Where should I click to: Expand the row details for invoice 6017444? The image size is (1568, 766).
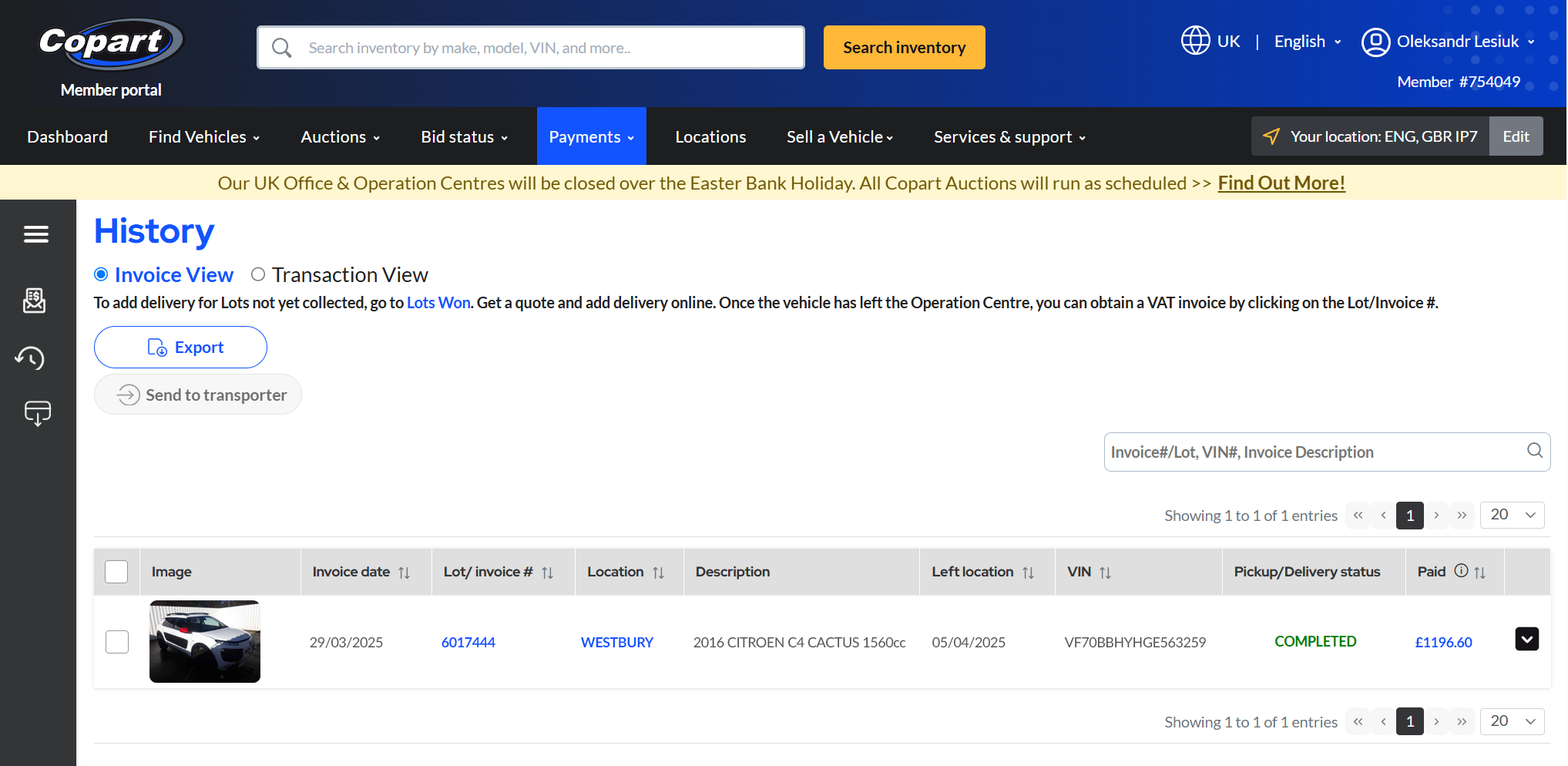tap(1526, 639)
